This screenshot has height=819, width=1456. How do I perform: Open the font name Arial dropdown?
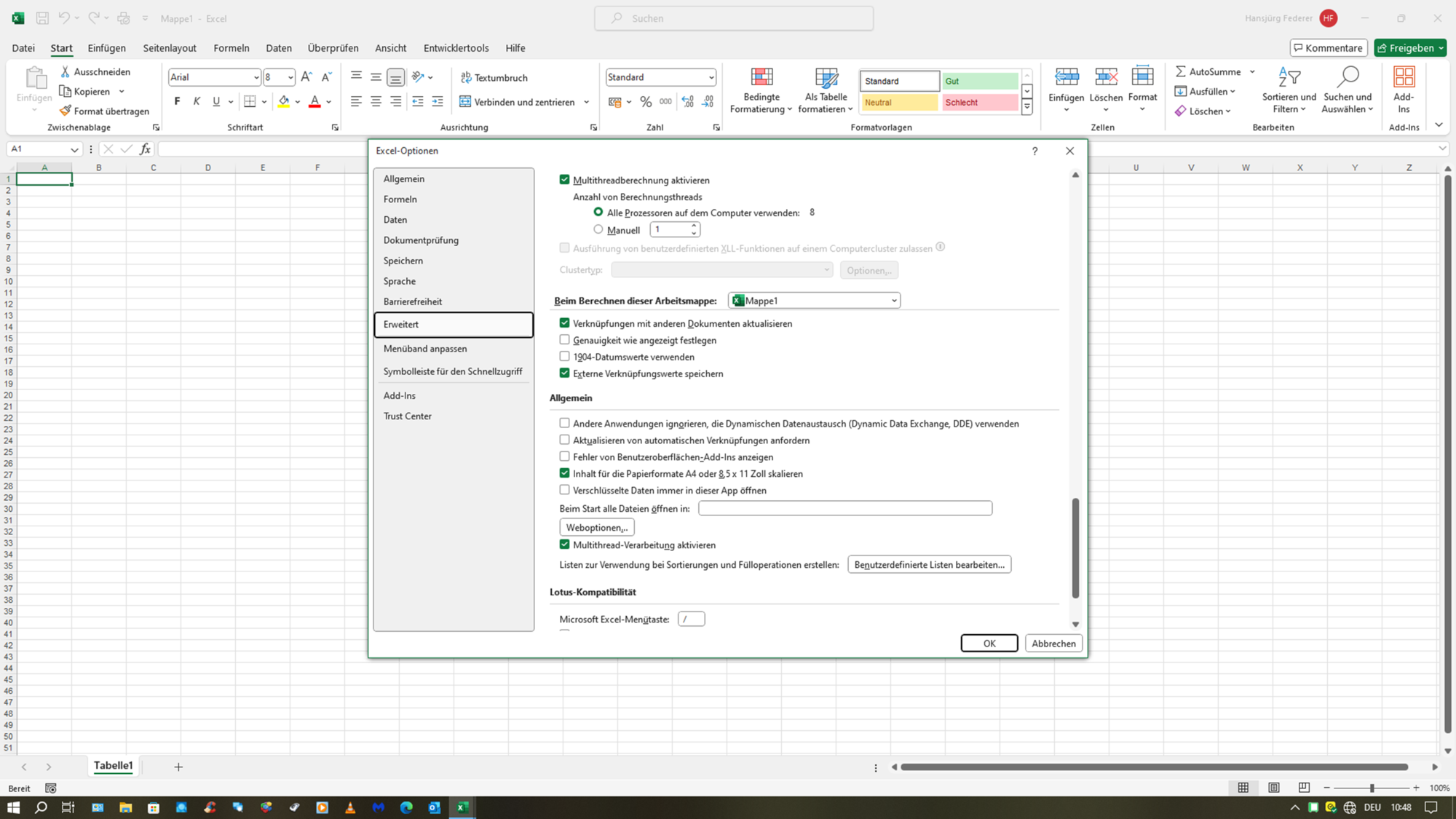tap(256, 77)
